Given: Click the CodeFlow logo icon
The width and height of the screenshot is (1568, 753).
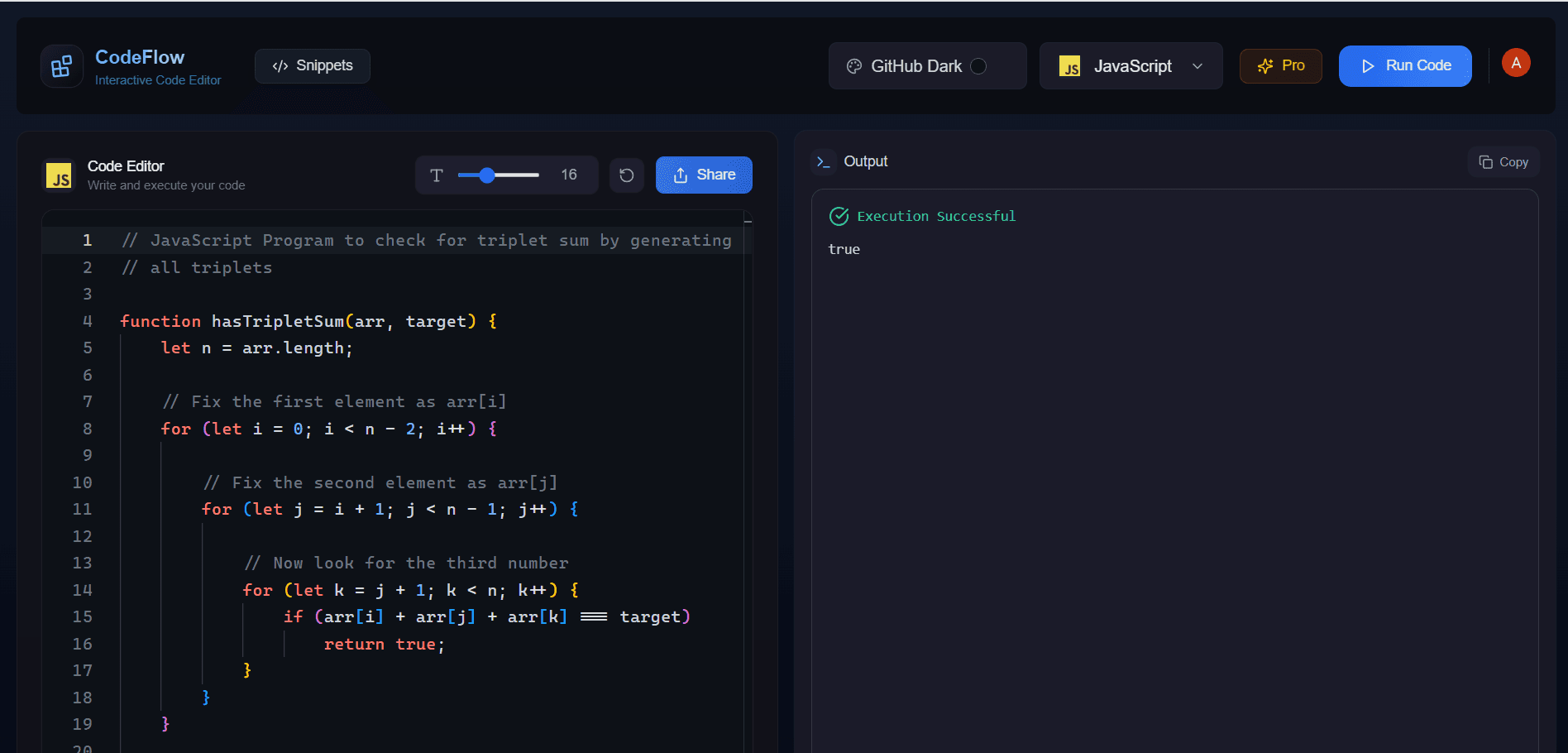Looking at the screenshot, I should point(62,66).
